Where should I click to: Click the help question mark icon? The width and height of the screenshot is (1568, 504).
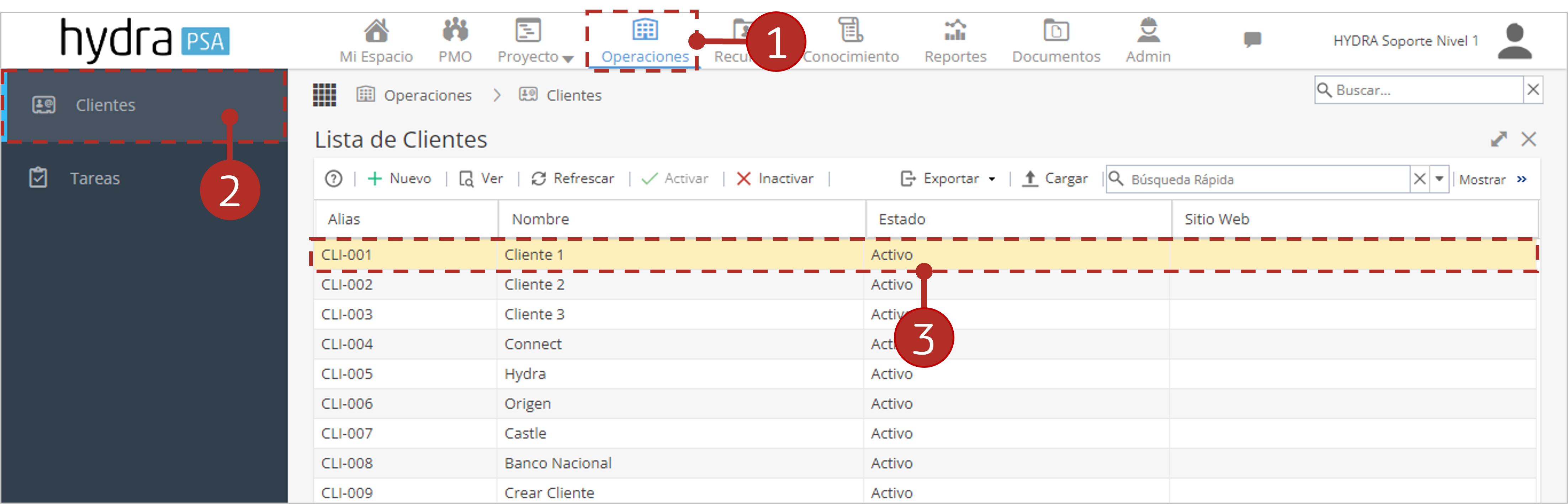click(334, 178)
